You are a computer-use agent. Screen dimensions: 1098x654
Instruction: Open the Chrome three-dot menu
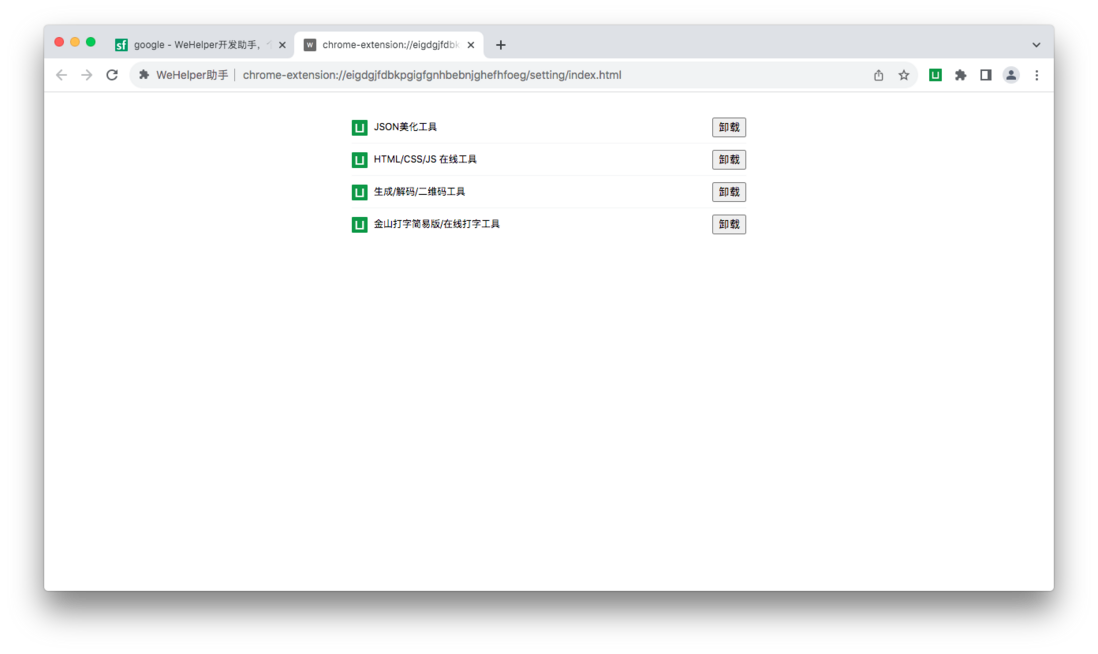point(1037,75)
